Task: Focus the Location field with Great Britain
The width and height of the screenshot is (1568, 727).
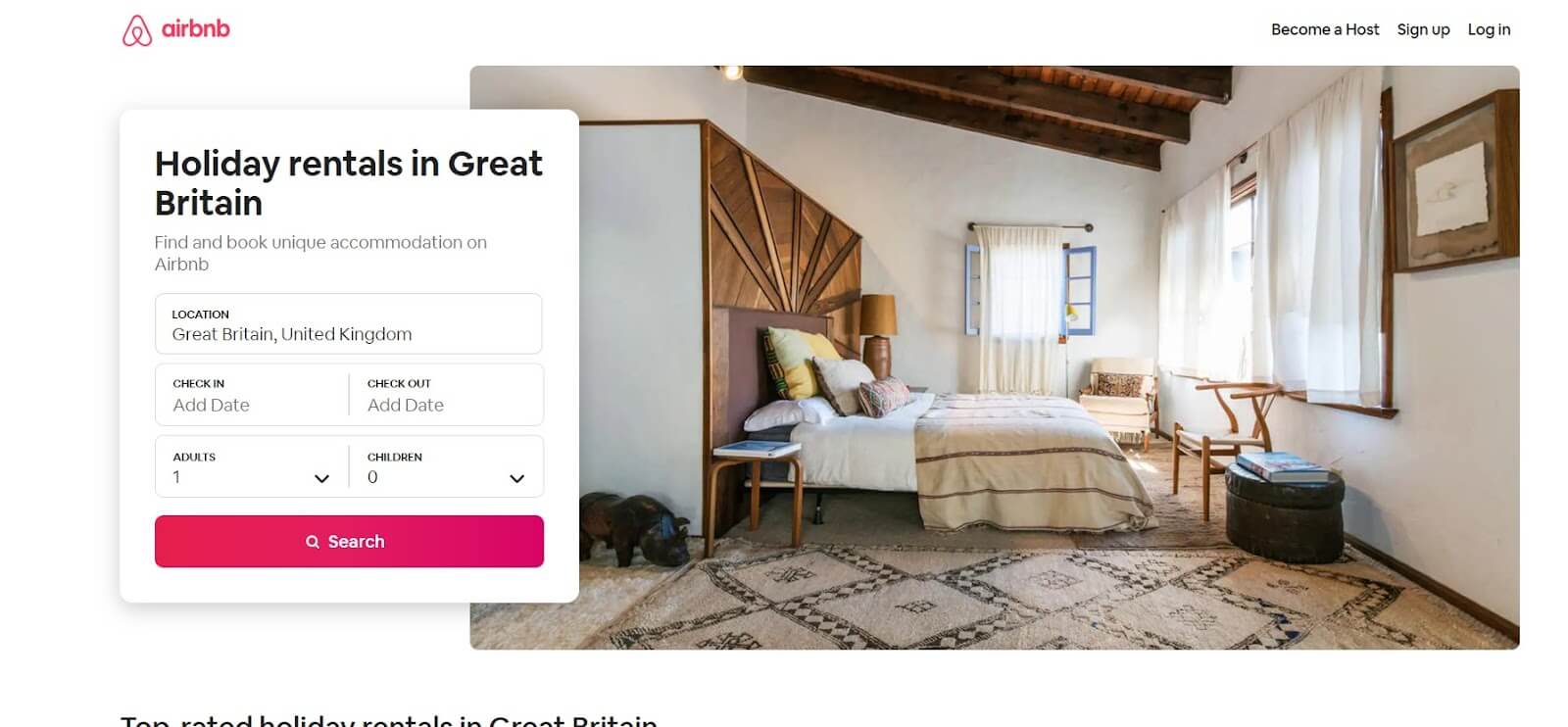Action: pos(348,323)
